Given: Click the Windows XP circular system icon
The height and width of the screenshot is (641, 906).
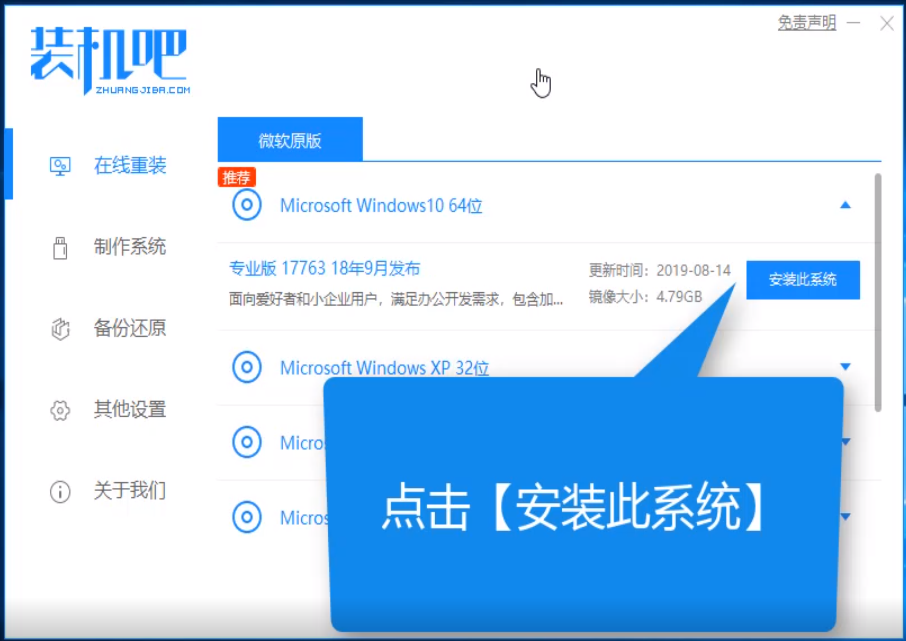Looking at the screenshot, I should pyautogui.click(x=246, y=367).
